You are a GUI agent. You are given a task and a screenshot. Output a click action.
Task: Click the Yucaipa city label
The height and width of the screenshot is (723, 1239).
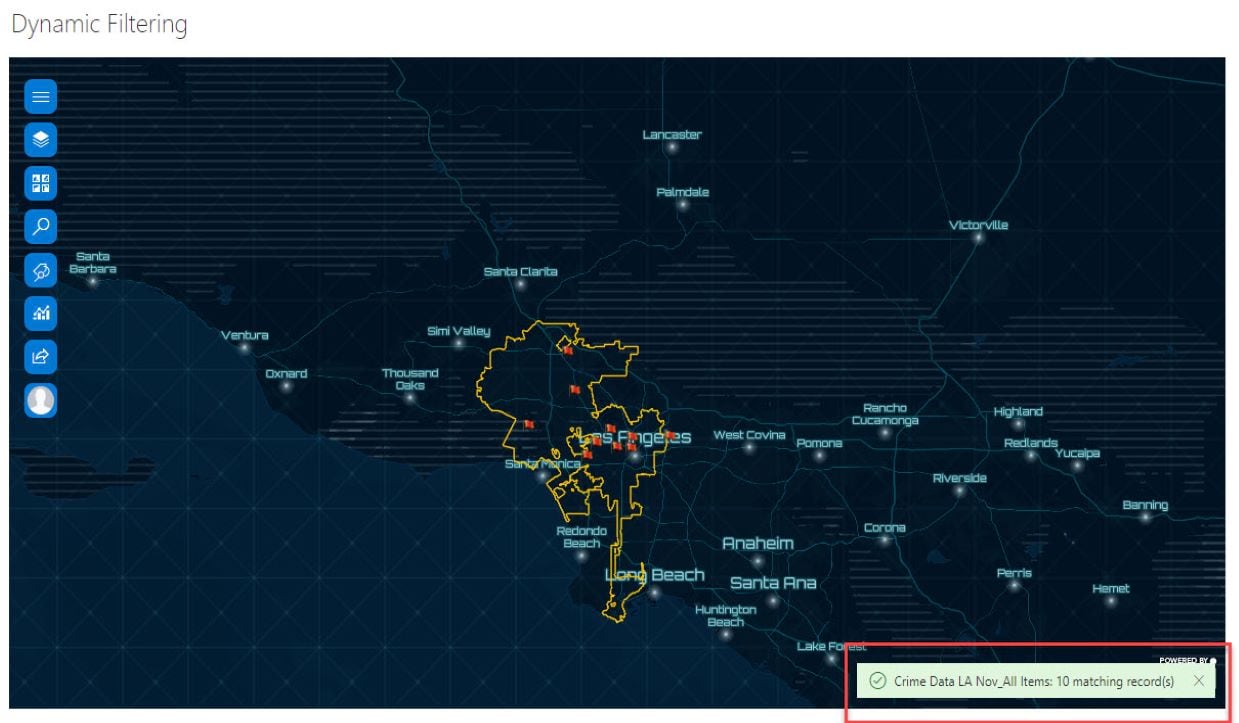1077,454
